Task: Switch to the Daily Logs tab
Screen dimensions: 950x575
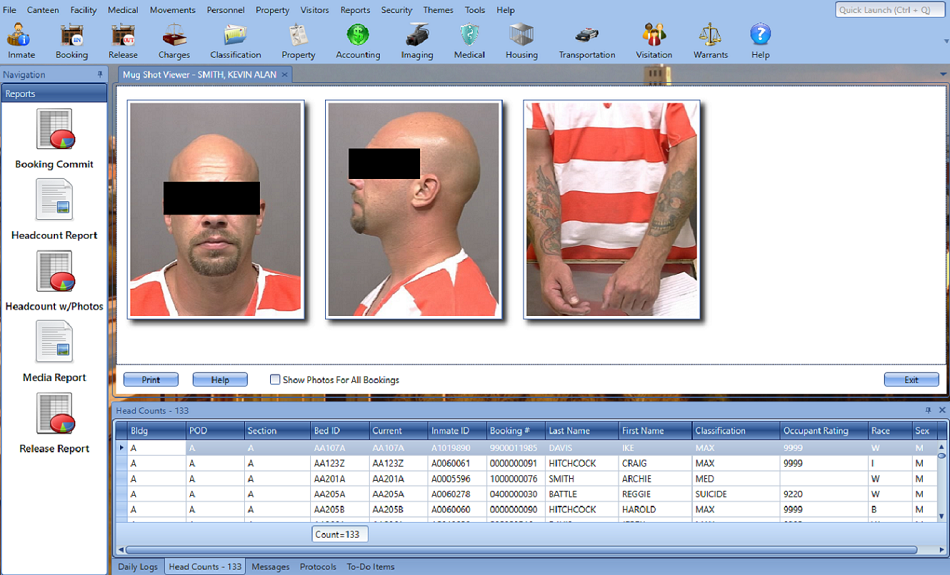Action: click(138, 567)
